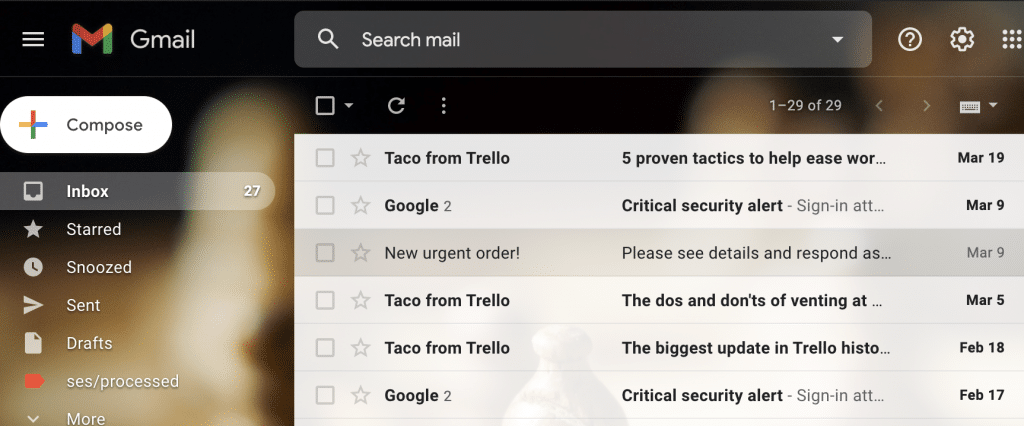Star the New urgent order! email
1024x426 pixels.
click(x=360, y=253)
